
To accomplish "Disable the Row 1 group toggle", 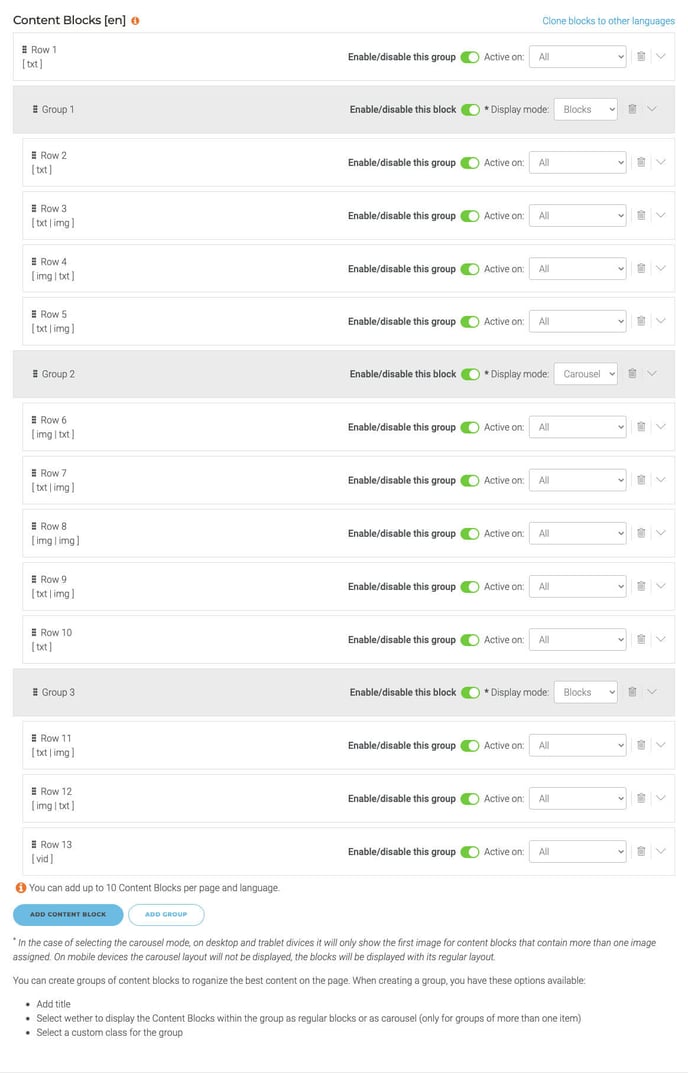I will coord(470,57).
